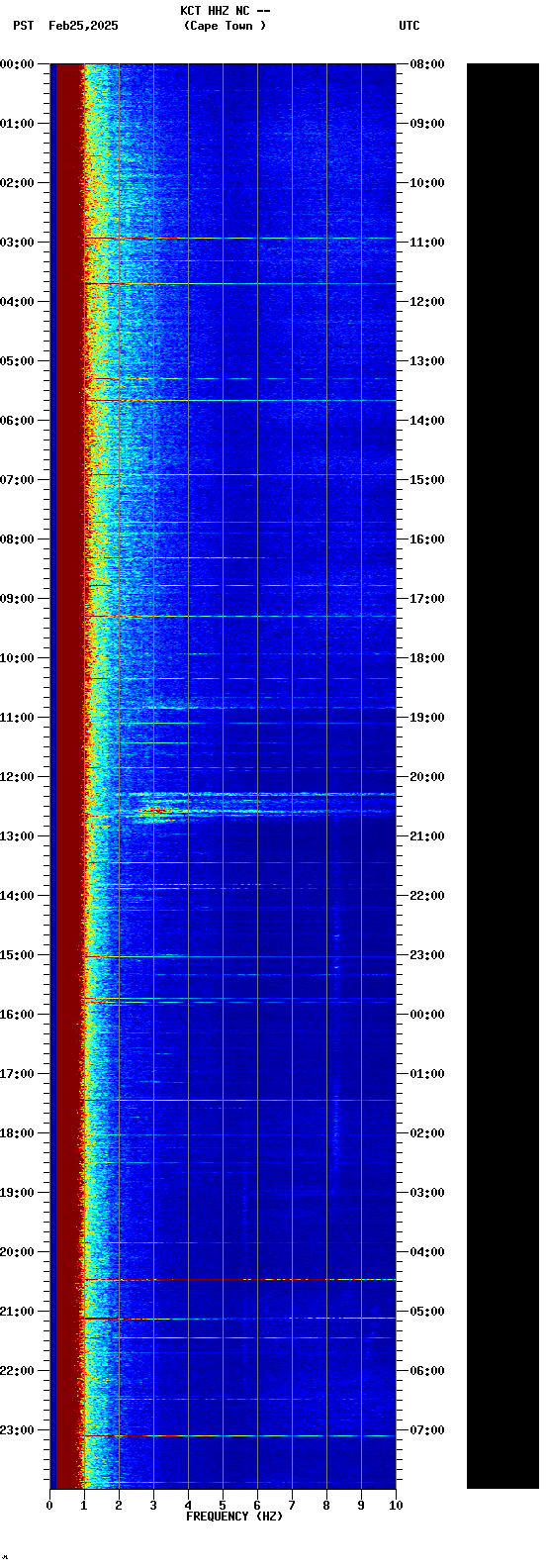Click frequency axis tick label '9'

(361, 1506)
